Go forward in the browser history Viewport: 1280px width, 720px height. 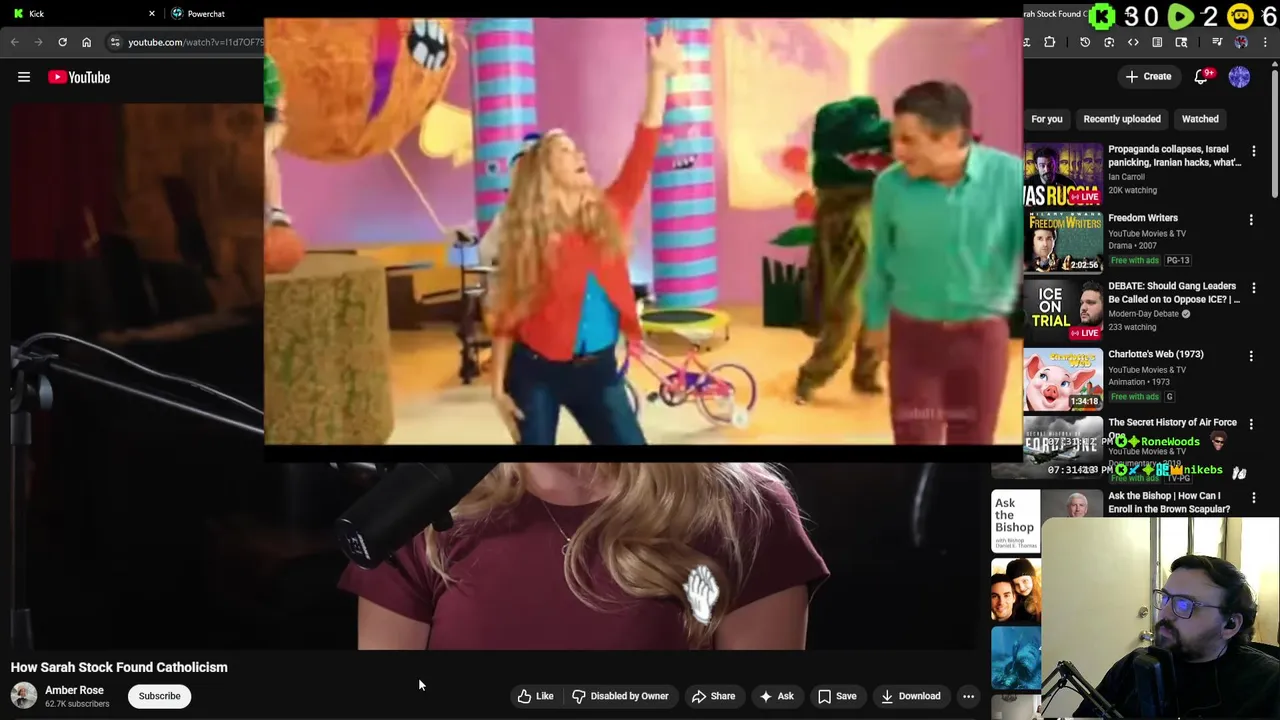pyautogui.click(x=38, y=42)
